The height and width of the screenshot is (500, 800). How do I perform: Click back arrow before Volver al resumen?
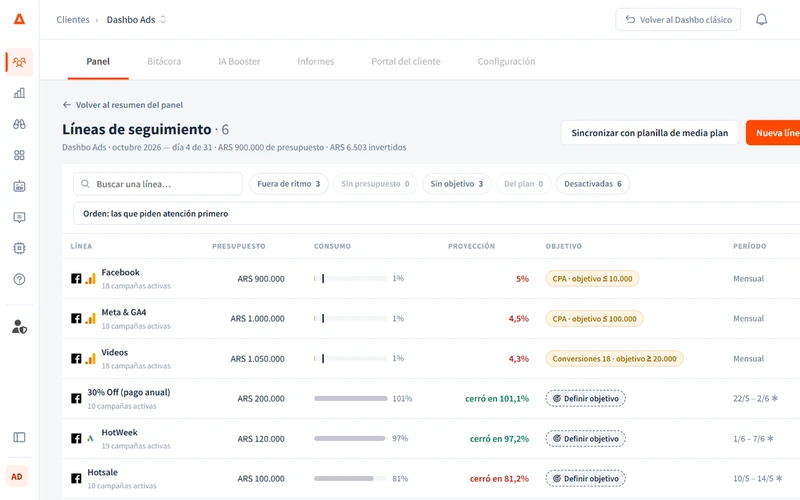(67, 105)
